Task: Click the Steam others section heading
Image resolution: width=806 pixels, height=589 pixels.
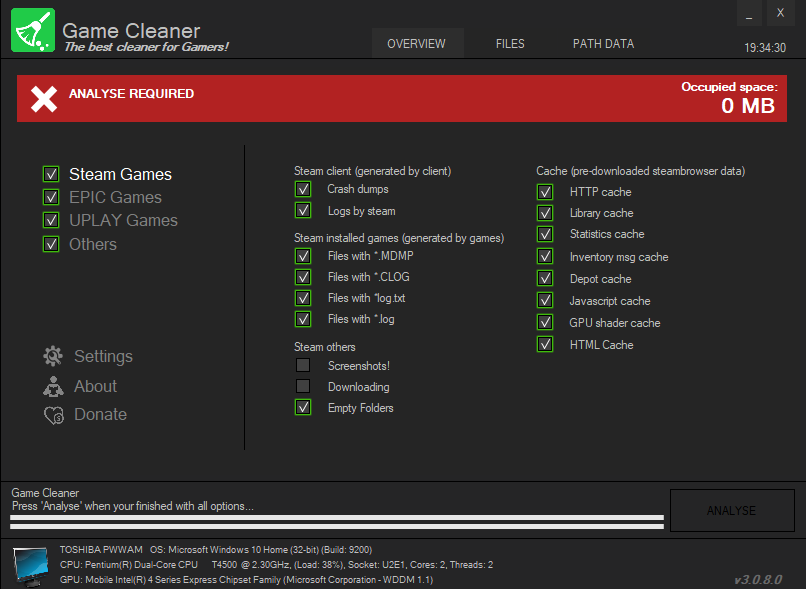Action: 324,347
